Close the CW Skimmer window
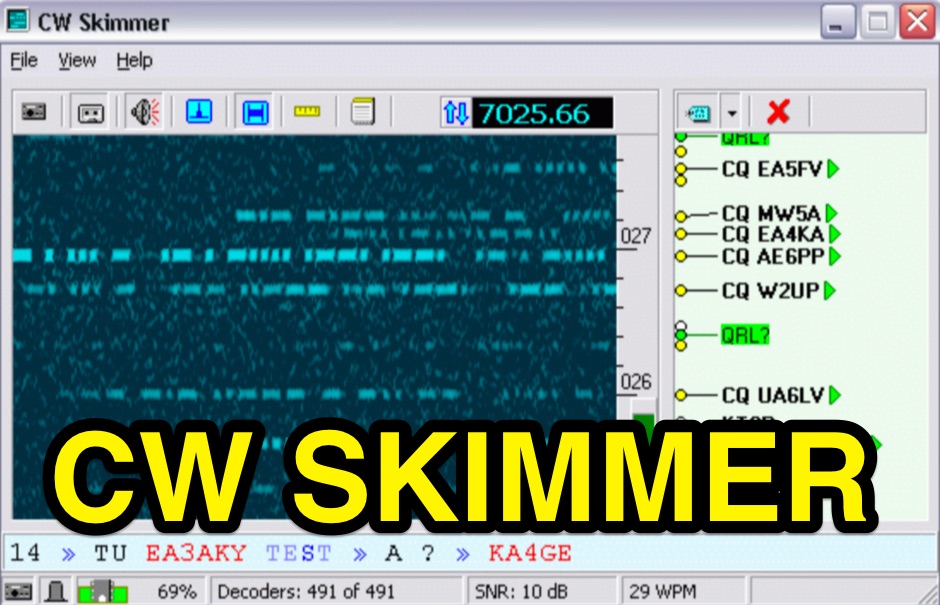 point(918,22)
